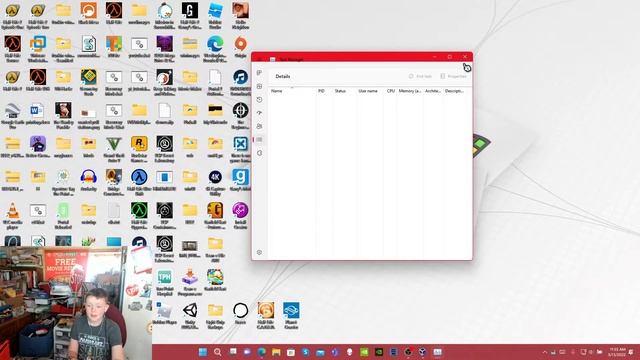
Task: Sort Details list by Description column
Action: coord(456,91)
